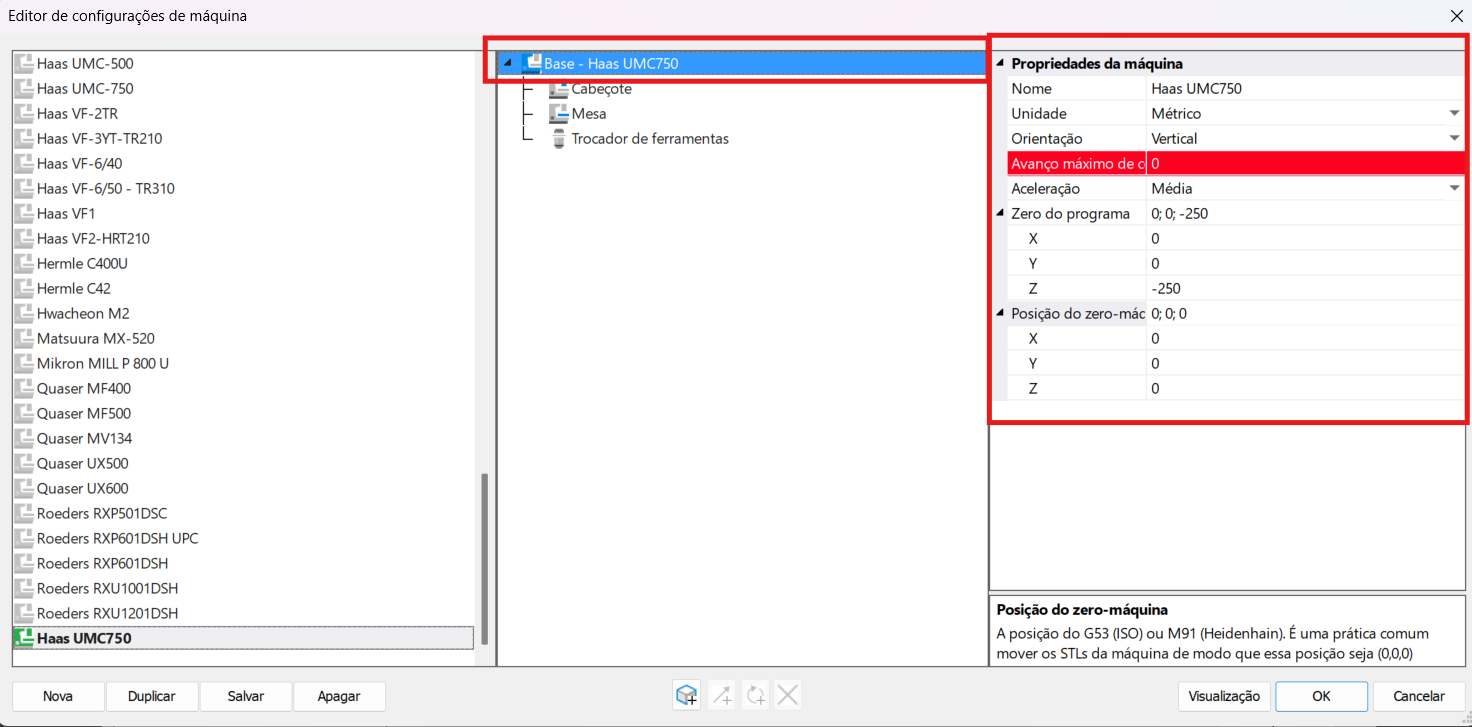Select Haas VF2-HRT210 in the machine list
Image resolution: width=1472 pixels, height=727 pixels.
coord(93,238)
